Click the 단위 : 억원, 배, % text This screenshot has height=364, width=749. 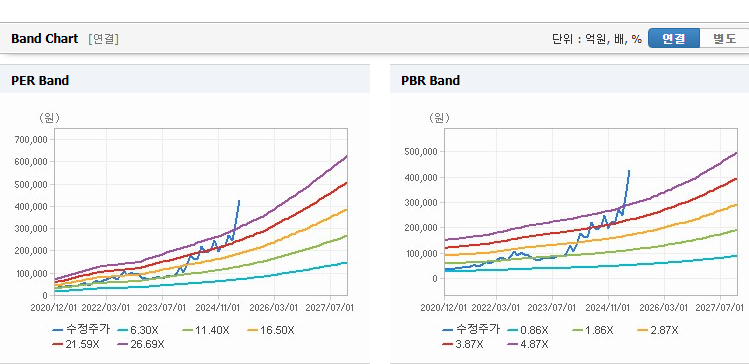597,39
